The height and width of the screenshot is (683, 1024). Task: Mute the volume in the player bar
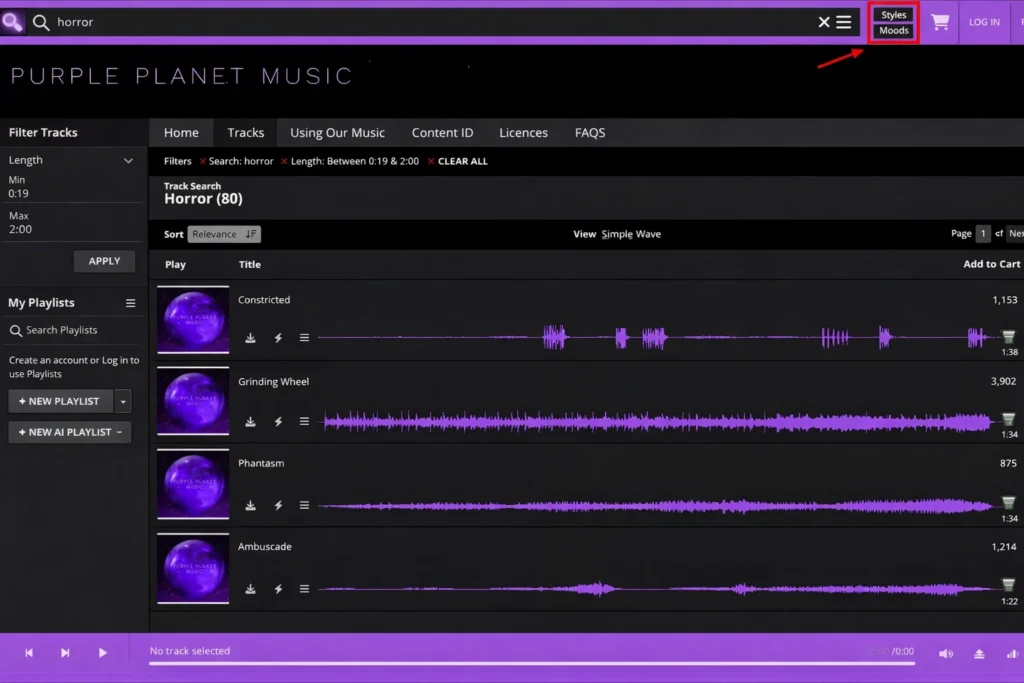944,652
